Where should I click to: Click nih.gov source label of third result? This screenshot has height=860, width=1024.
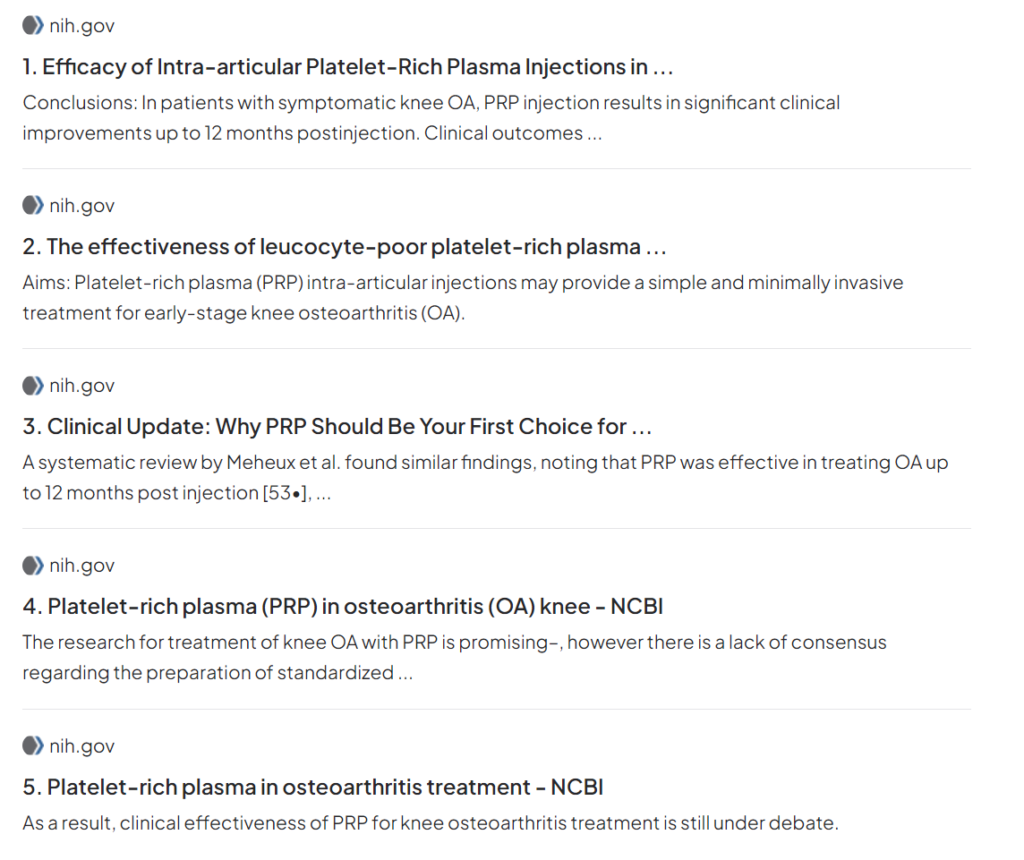(x=82, y=386)
